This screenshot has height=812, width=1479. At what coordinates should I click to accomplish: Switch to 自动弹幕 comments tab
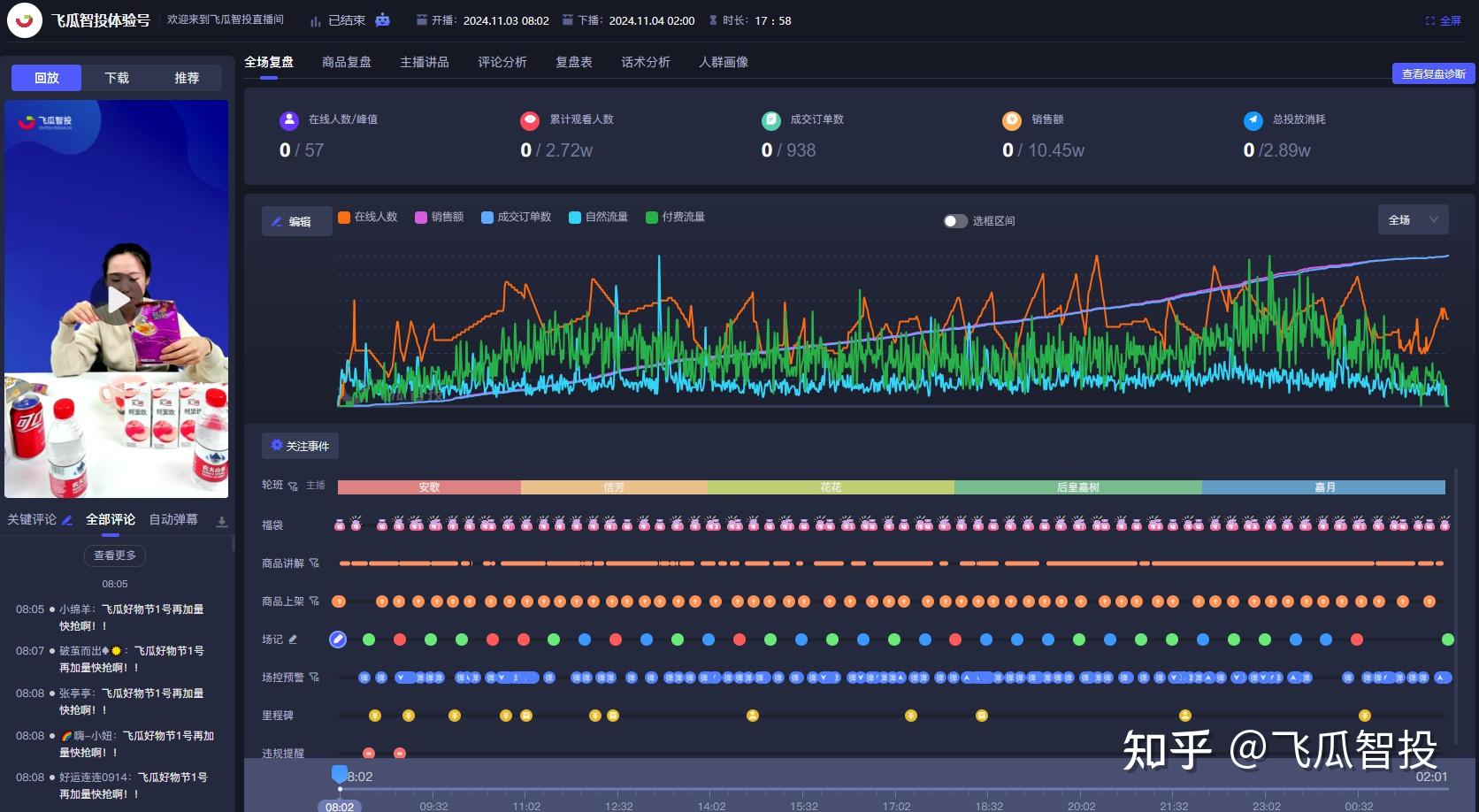click(x=173, y=520)
